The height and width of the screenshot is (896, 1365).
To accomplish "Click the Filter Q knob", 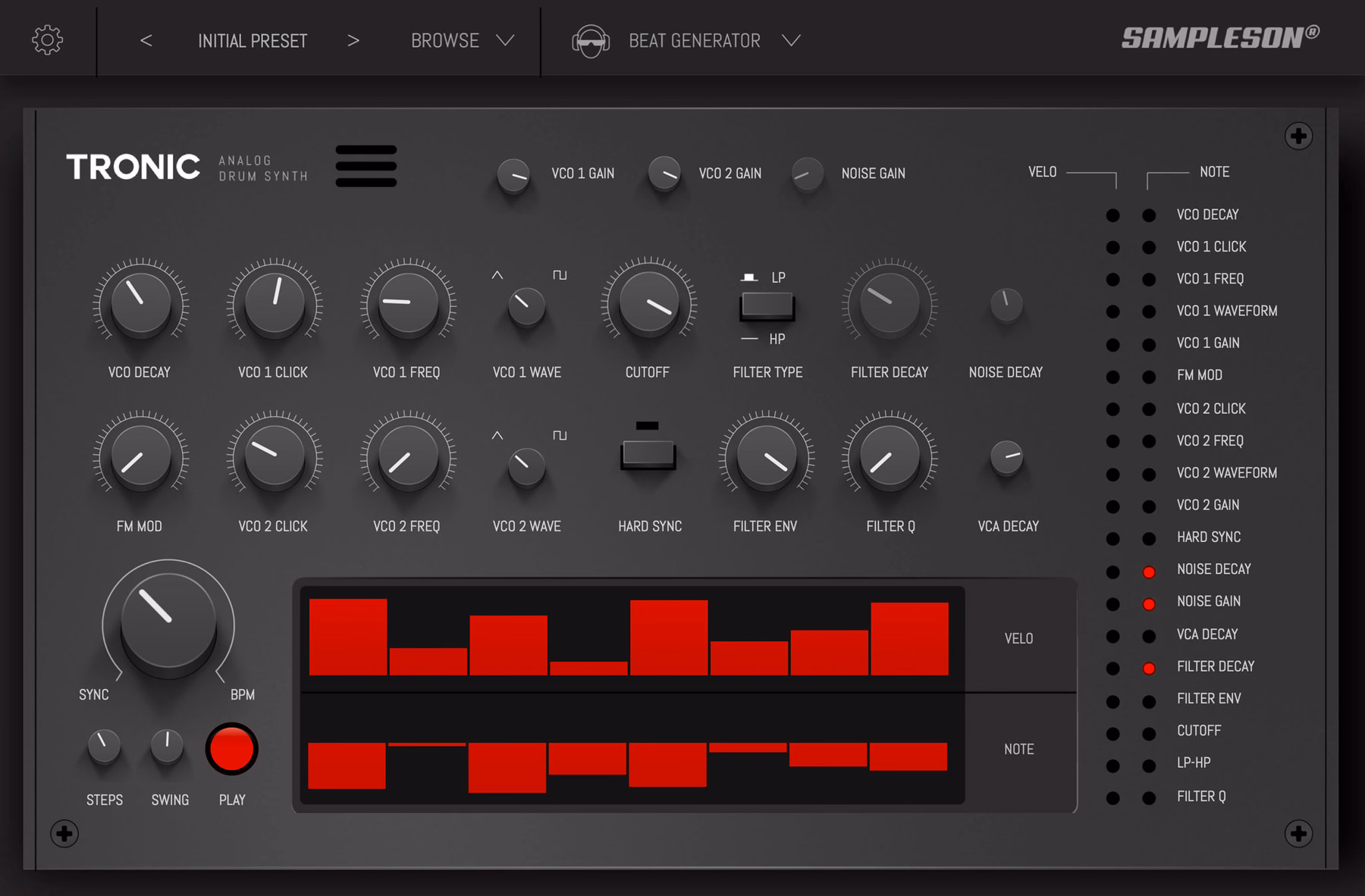I will [x=890, y=456].
